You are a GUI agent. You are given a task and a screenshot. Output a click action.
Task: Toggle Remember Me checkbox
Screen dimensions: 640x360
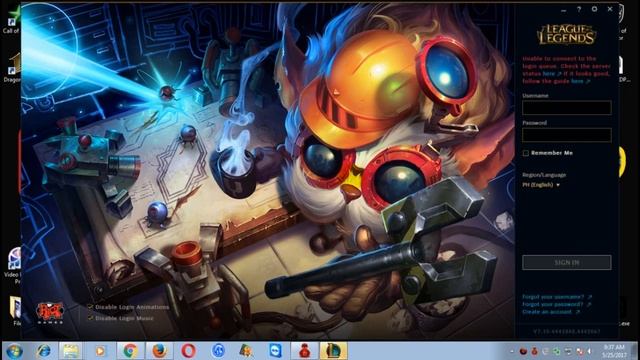526,153
